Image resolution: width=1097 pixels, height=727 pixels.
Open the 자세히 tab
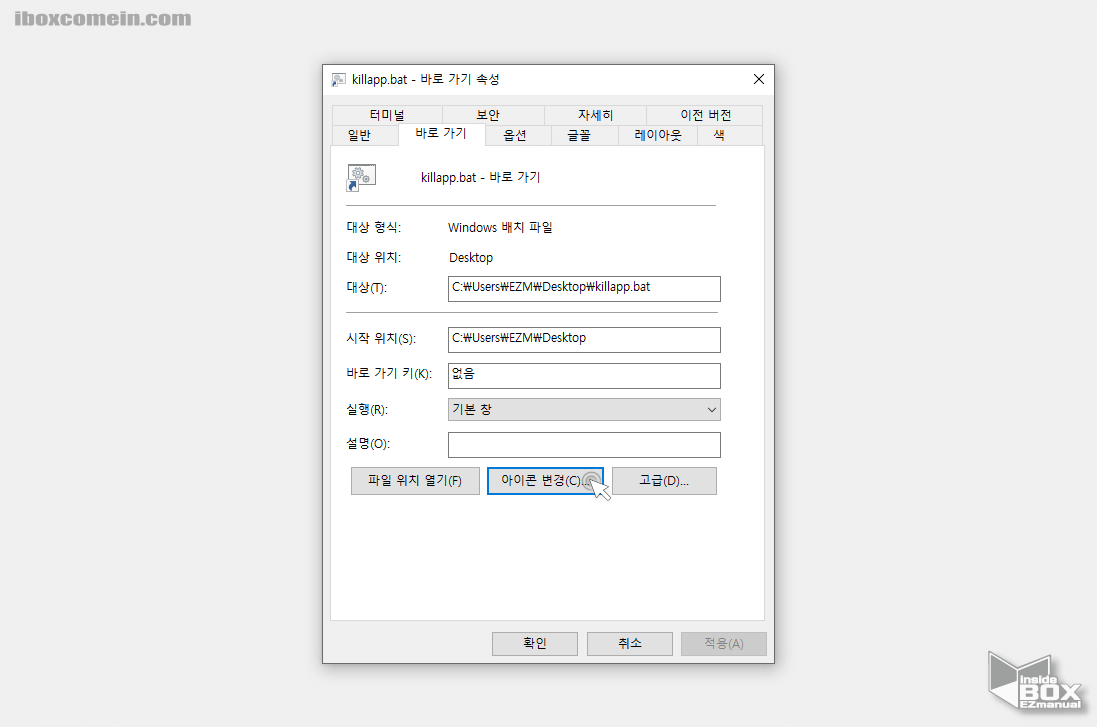pyautogui.click(x=594, y=114)
